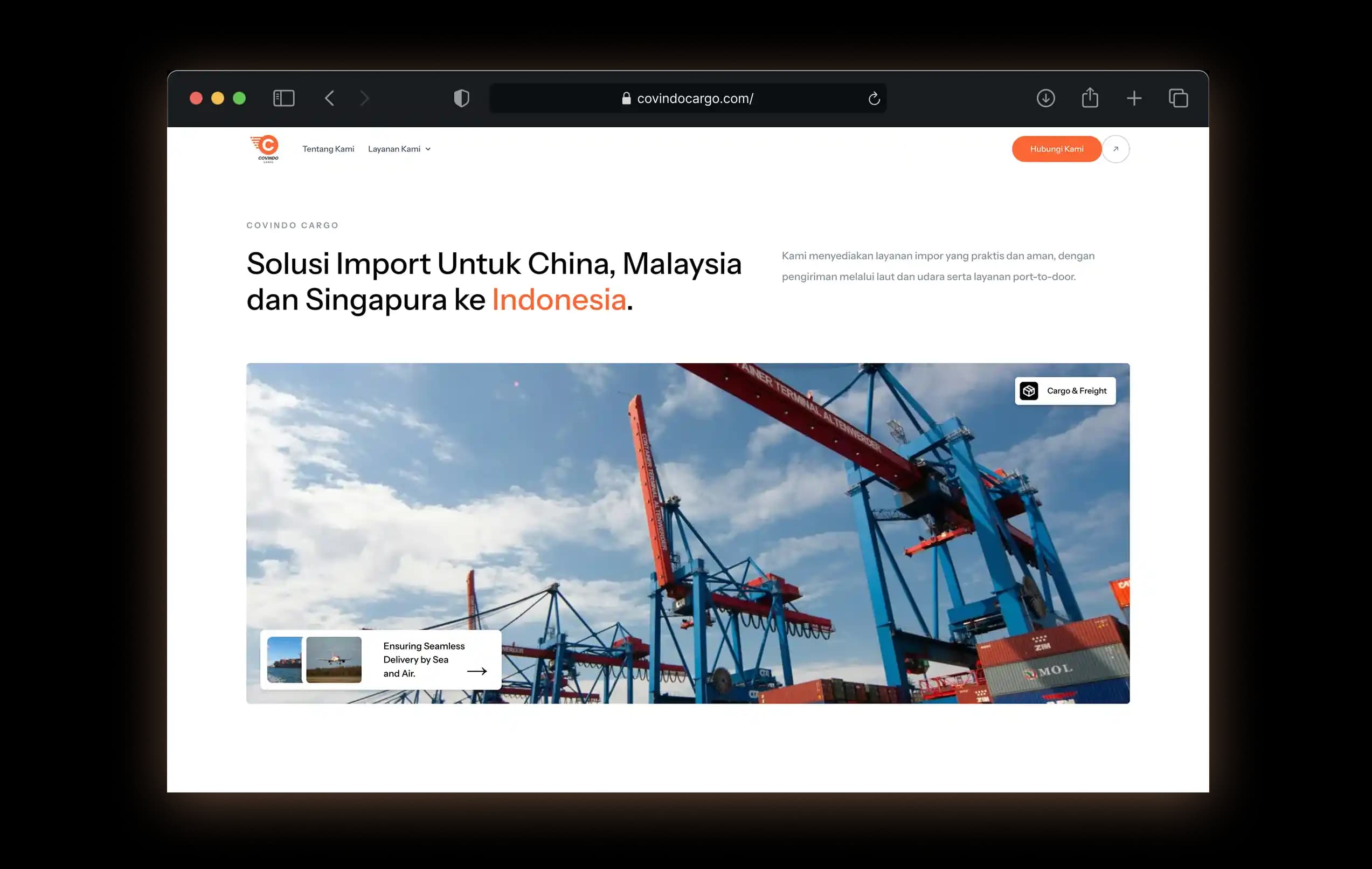This screenshot has width=1372, height=869.
Task: Toggle the Safari sidebar
Action: [x=284, y=99]
